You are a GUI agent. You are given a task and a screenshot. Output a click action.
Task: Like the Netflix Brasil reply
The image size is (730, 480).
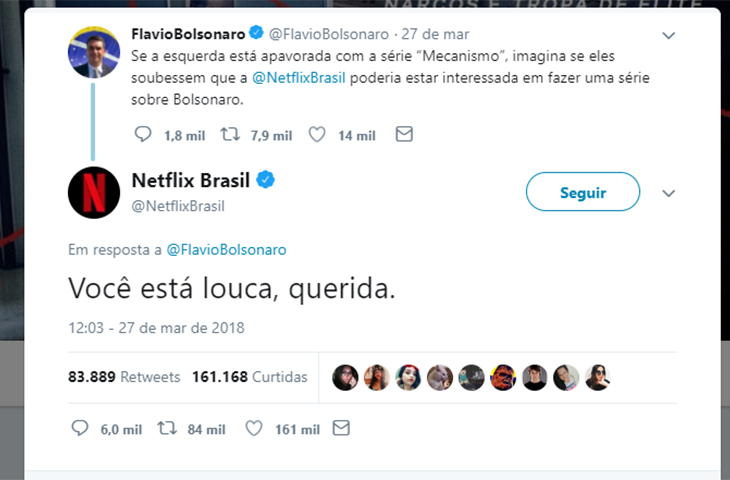click(x=254, y=428)
